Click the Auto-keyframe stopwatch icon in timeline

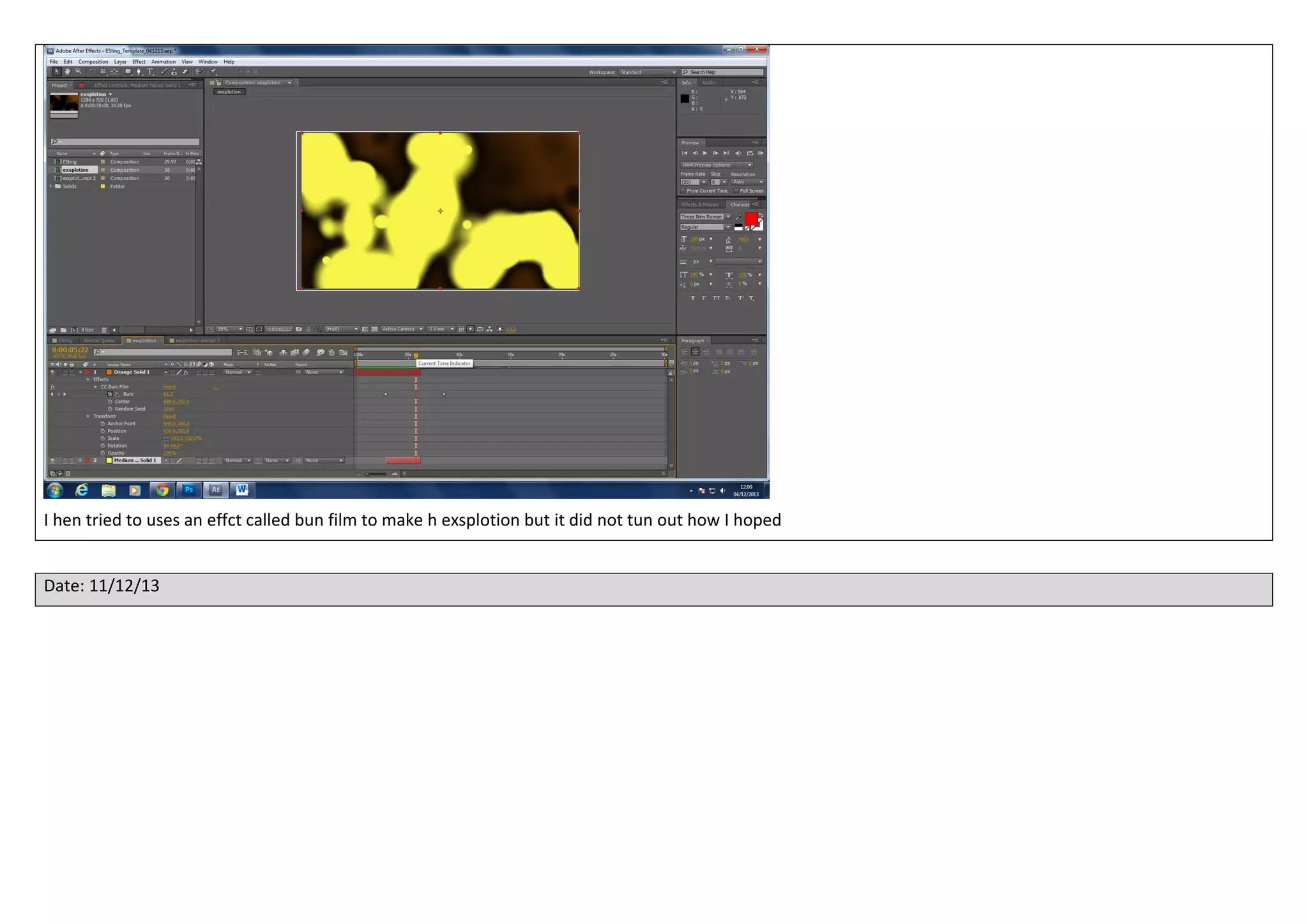331,352
